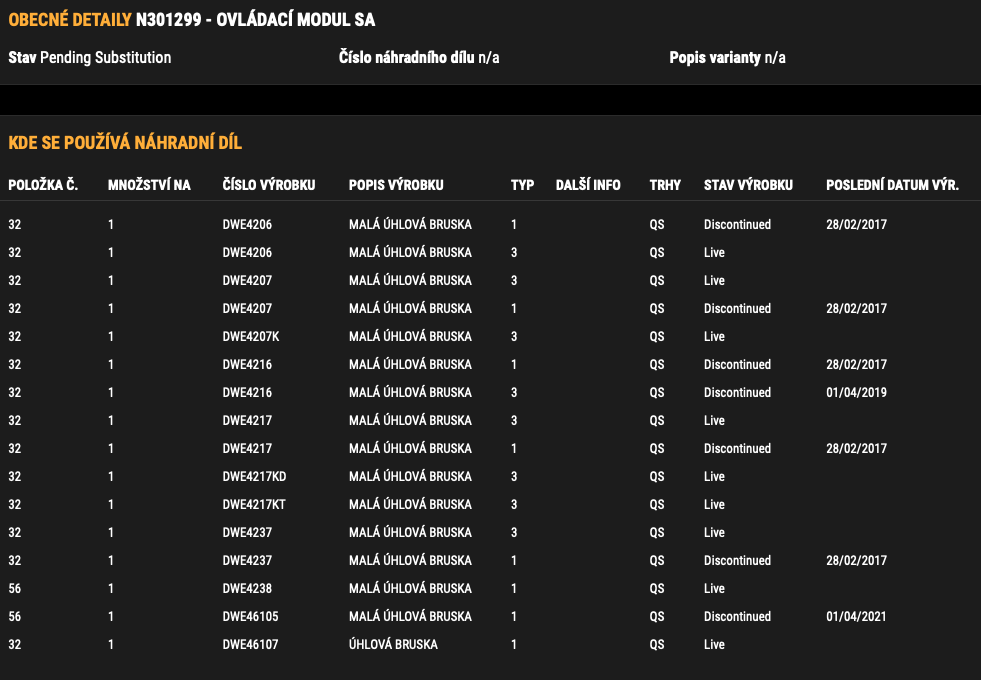The image size is (981, 680).
Task: Select the MALÁ ÚHLOVÁ BRUSKA description for DWE4238
Action: point(410,589)
